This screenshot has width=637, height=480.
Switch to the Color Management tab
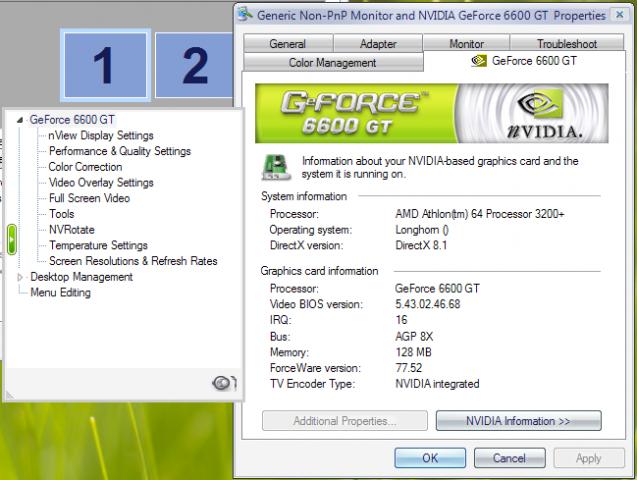tap(333, 63)
